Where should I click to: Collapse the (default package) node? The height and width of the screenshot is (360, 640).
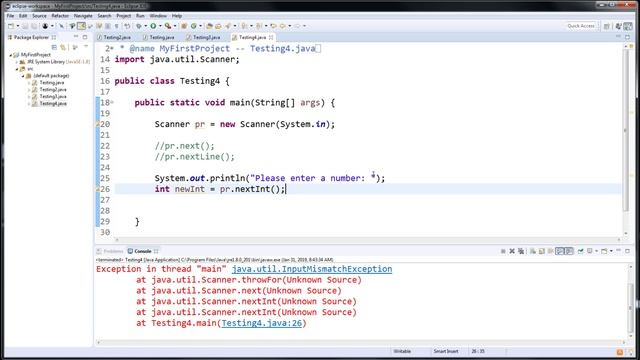(23, 76)
